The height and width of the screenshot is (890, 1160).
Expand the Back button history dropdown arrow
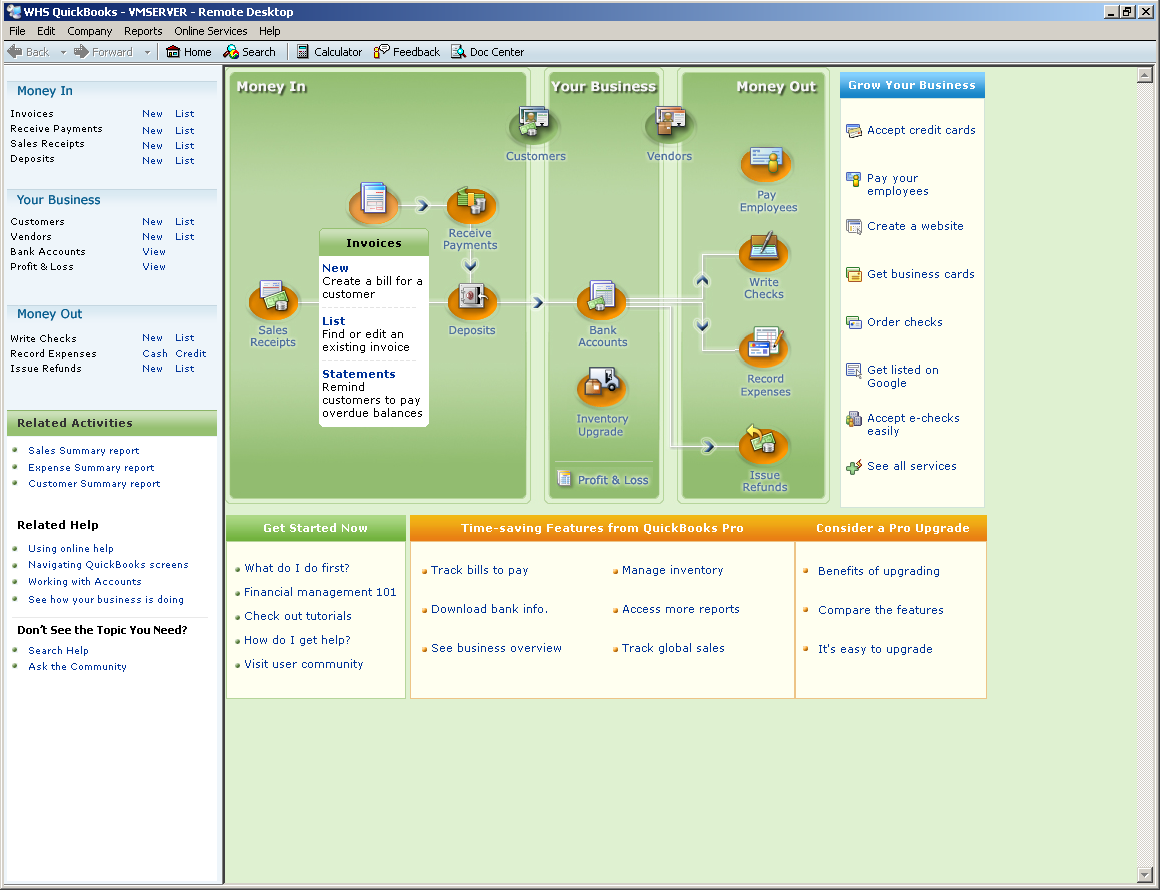click(63, 53)
